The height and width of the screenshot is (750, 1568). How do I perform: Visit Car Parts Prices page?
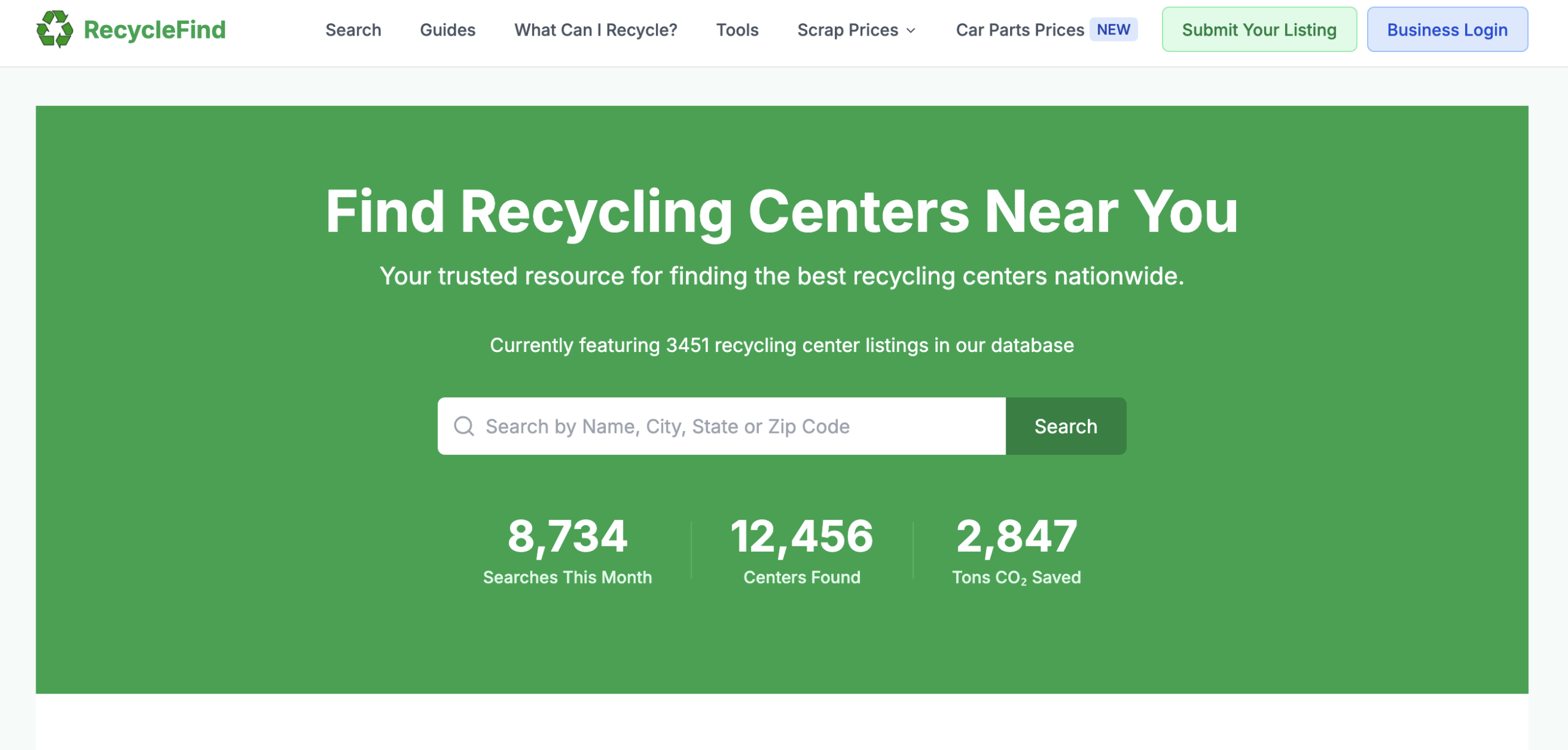click(1019, 30)
